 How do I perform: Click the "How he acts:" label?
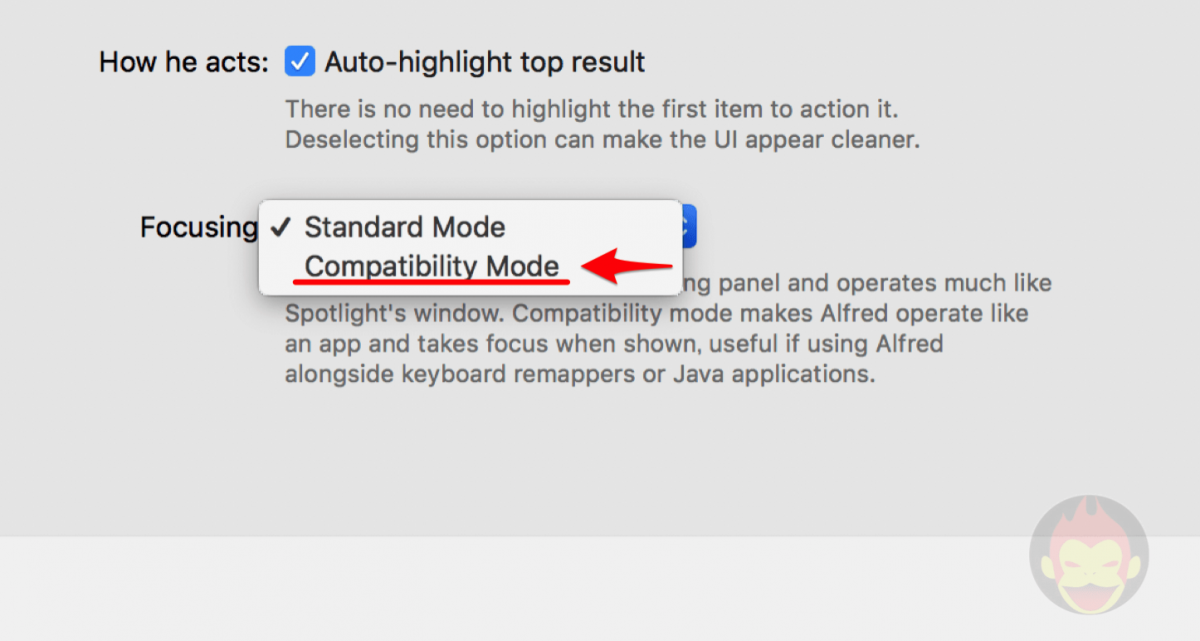(184, 63)
